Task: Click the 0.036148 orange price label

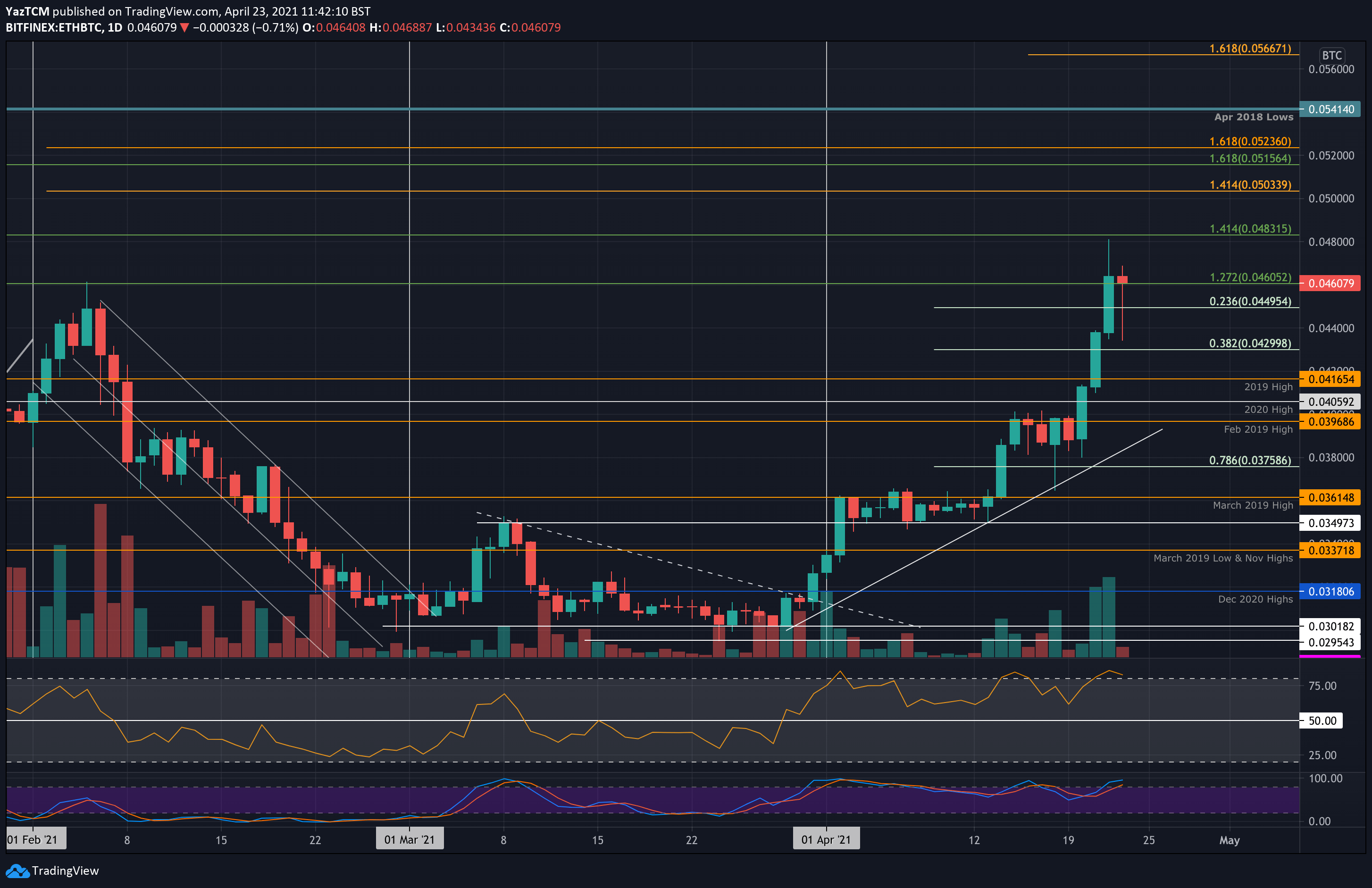Action: point(1330,497)
